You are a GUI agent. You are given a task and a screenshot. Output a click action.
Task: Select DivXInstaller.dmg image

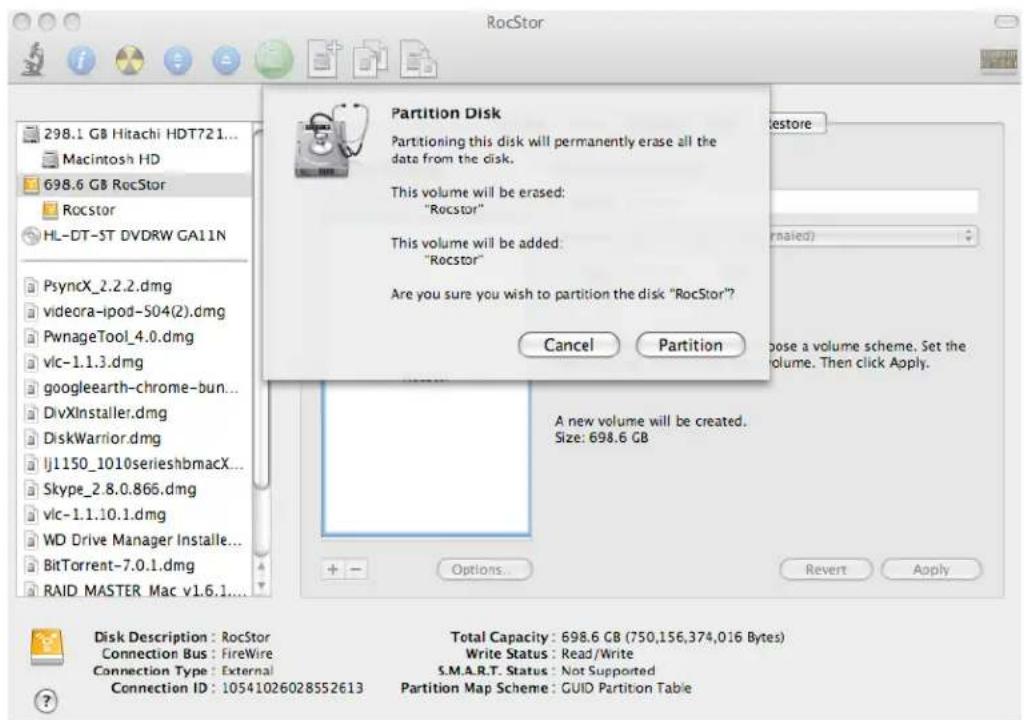[x=134, y=414]
